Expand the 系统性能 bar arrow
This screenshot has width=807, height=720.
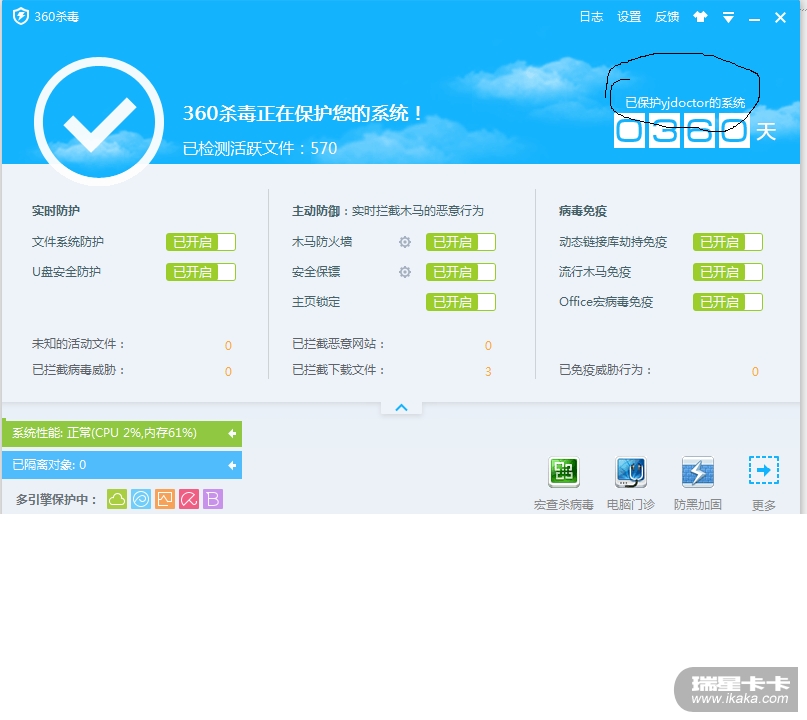coord(232,433)
